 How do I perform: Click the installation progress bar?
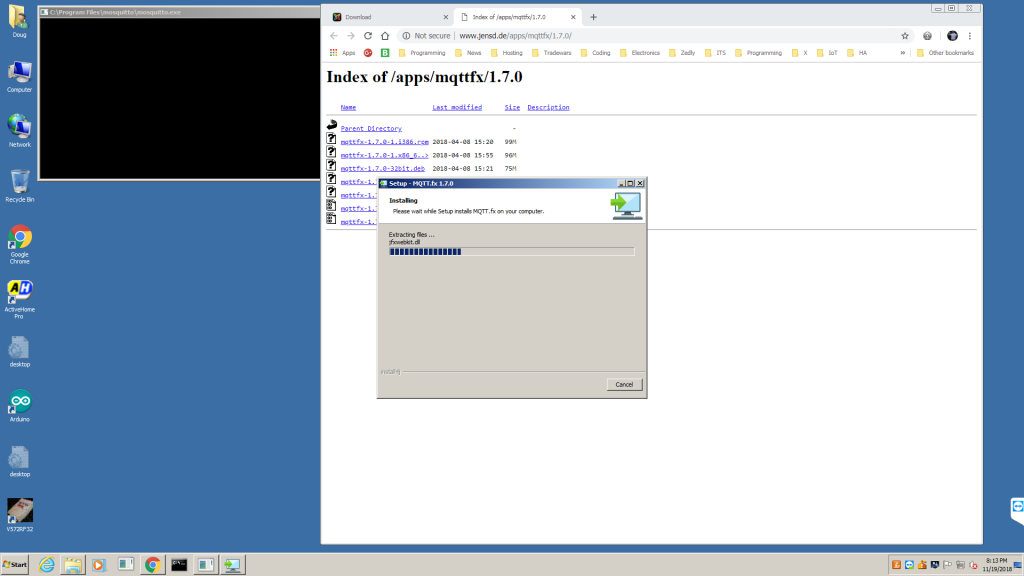(x=511, y=251)
